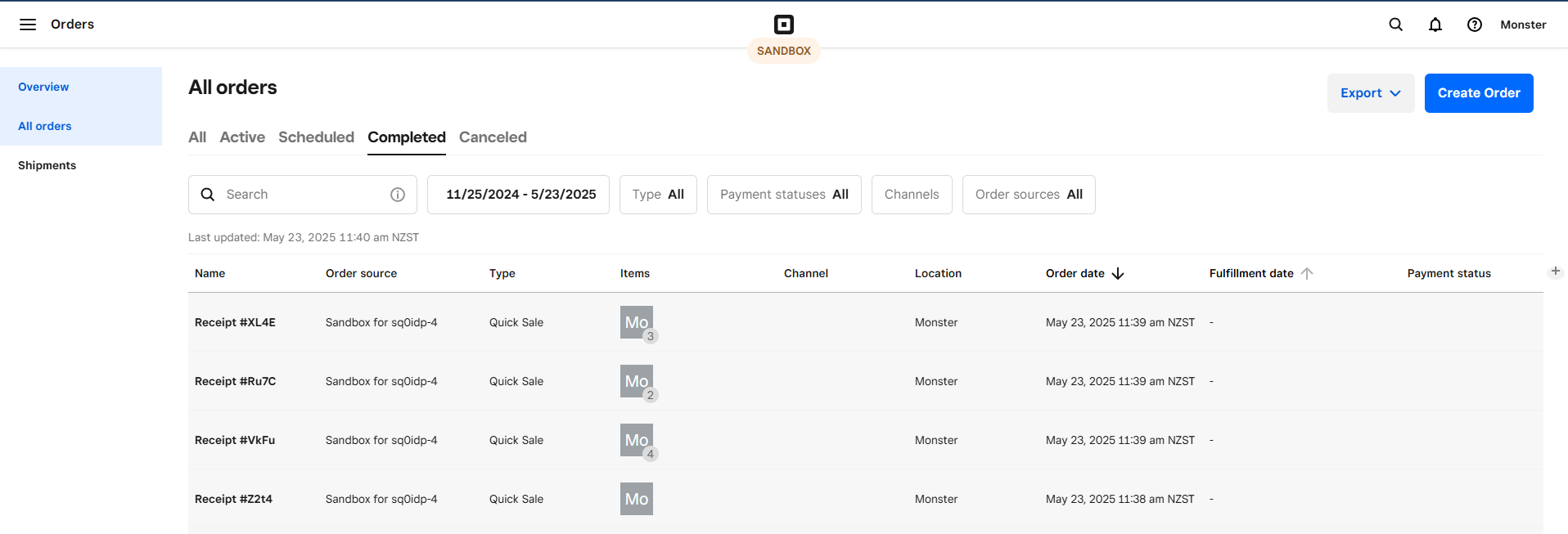Open the hamburger navigation menu
This screenshot has height=534, width=1568.
click(x=28, y=25)
